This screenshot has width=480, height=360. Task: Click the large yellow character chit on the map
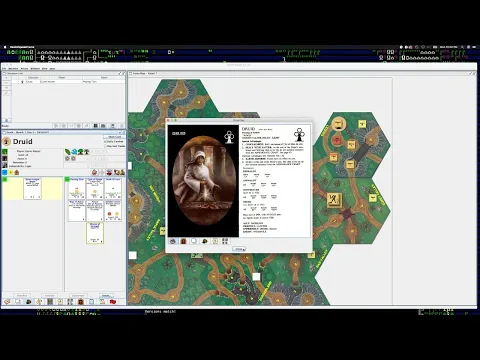coord(334,200)
